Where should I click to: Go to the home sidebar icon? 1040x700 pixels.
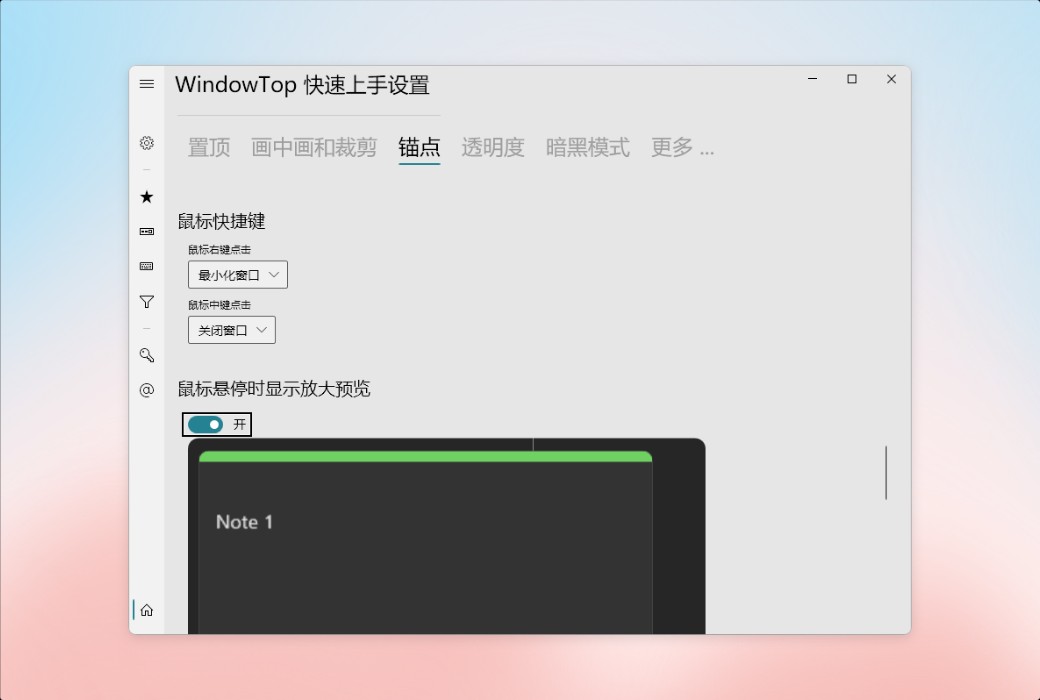[x=147, y=610]
